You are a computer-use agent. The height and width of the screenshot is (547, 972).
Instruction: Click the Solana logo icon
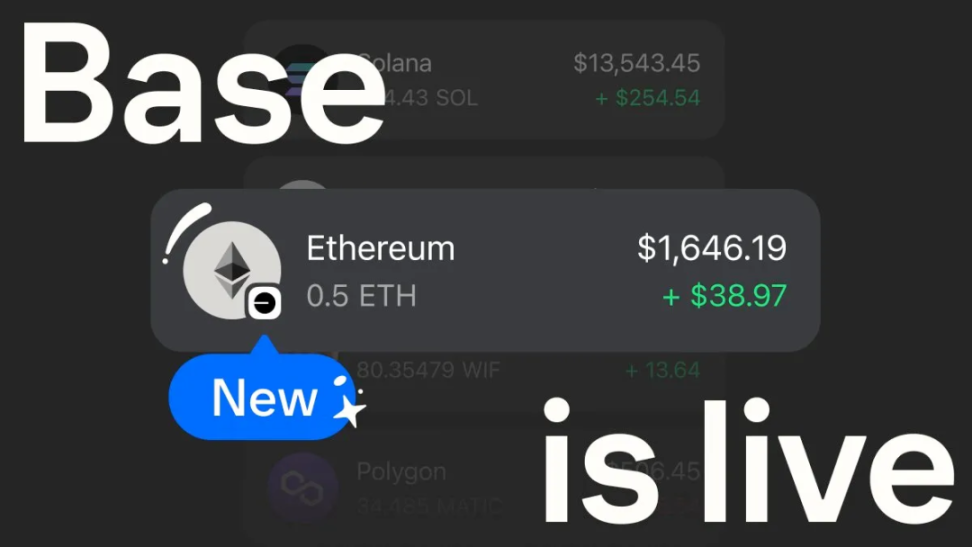click(304, 79)
